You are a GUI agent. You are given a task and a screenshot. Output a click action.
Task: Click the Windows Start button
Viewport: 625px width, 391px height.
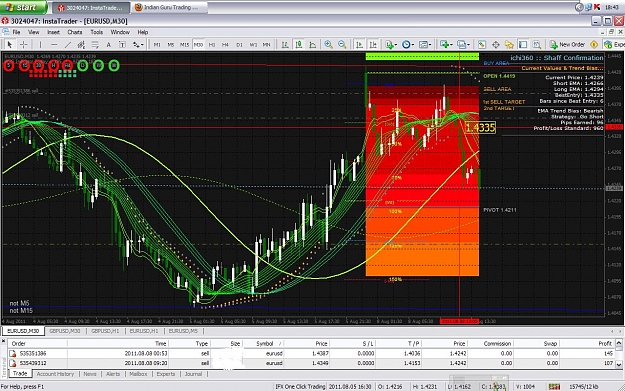pos(23,7)
